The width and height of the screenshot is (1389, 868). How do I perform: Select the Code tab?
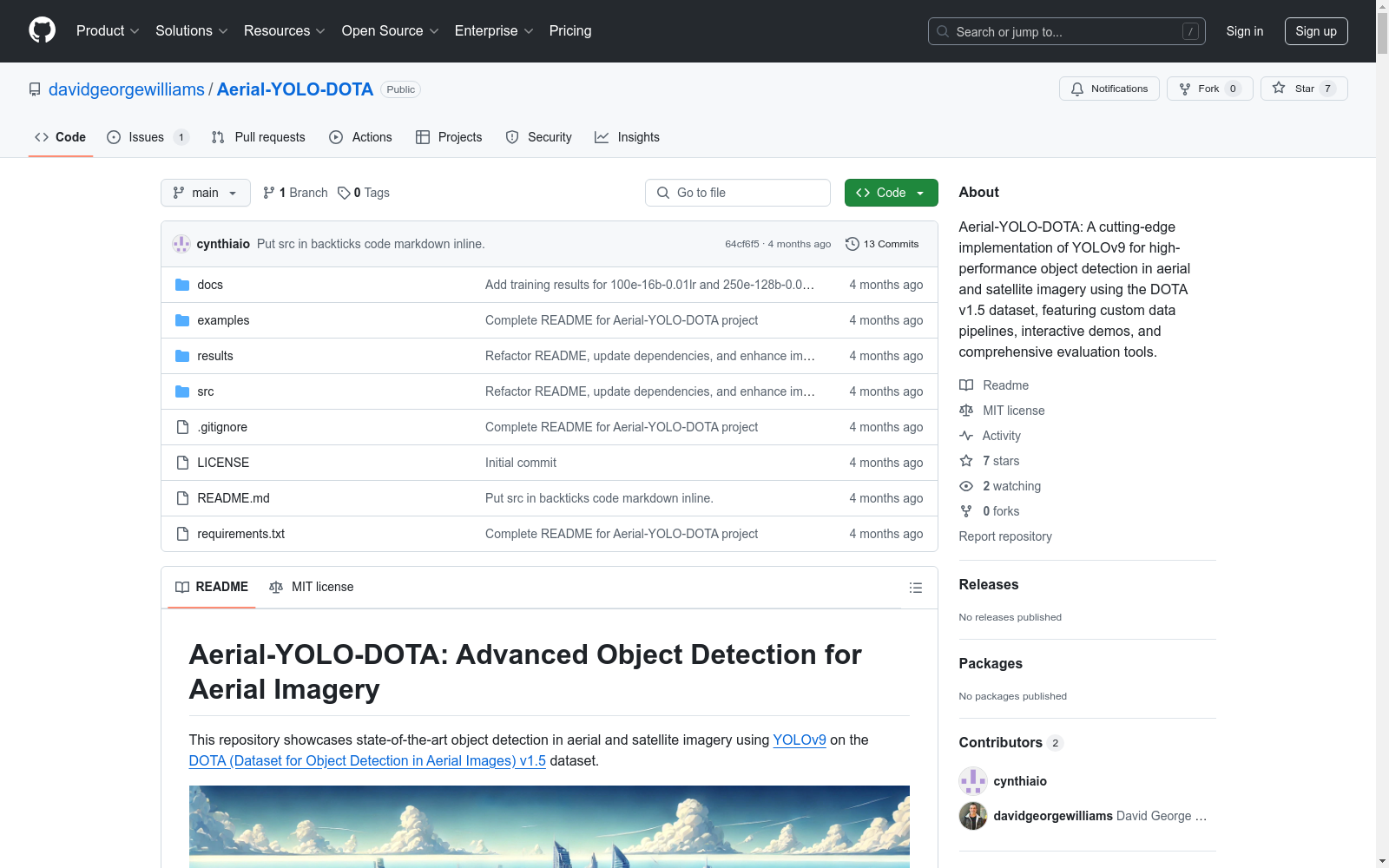(61, 137)
